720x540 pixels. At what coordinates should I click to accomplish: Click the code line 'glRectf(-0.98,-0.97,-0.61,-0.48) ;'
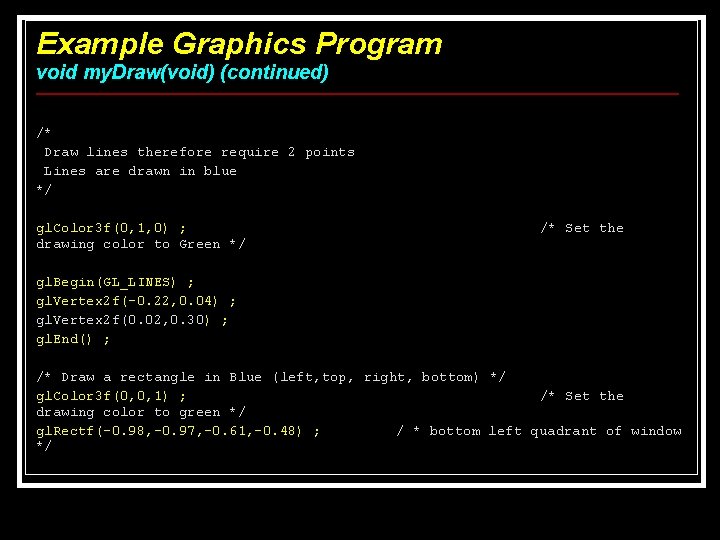point(178,431)
